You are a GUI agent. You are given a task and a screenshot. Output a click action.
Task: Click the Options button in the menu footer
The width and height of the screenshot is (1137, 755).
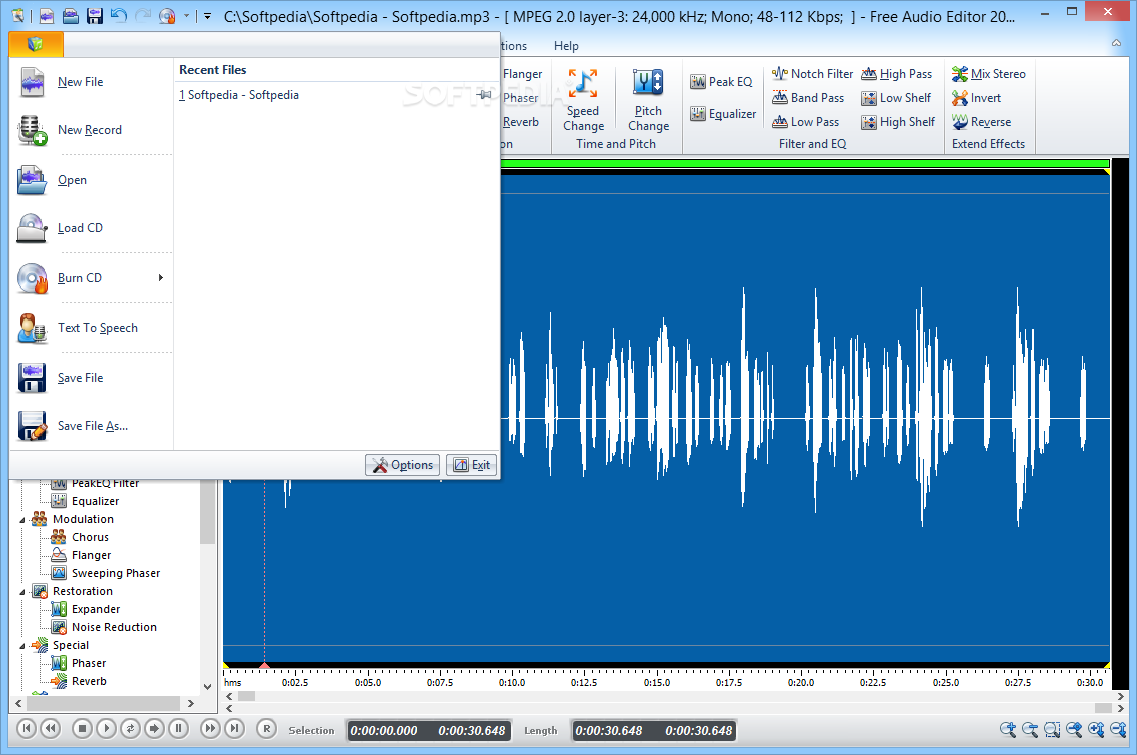[402, 465]
